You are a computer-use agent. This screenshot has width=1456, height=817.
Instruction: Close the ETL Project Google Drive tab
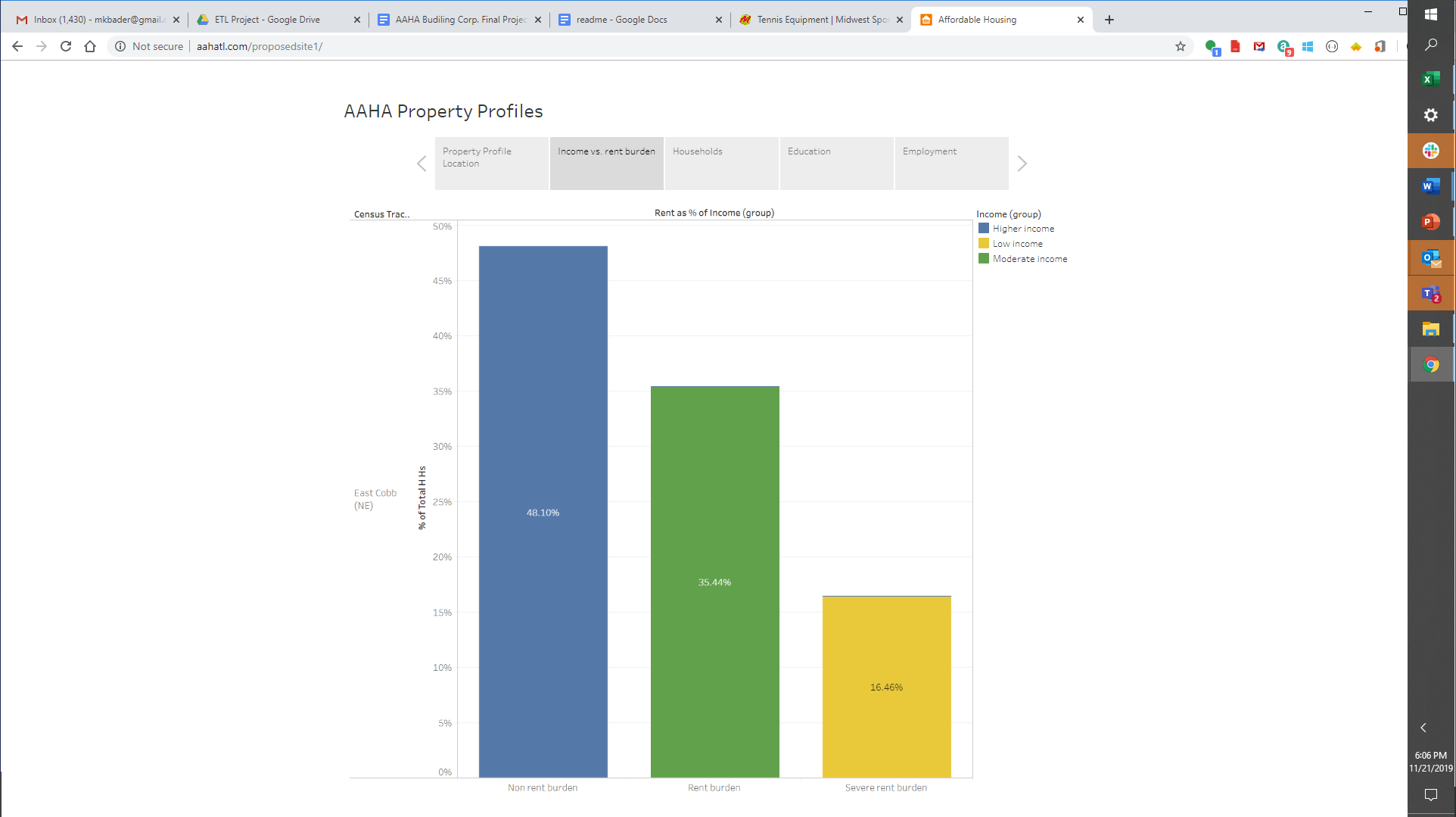pyautogui.click(x=357, y=20)
